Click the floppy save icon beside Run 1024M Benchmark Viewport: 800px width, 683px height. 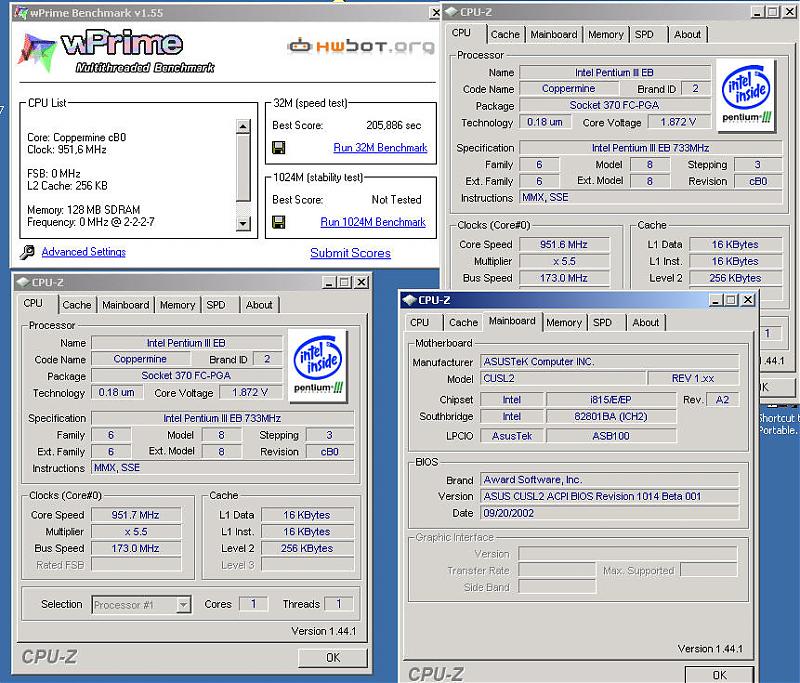[x=279, y=222]
